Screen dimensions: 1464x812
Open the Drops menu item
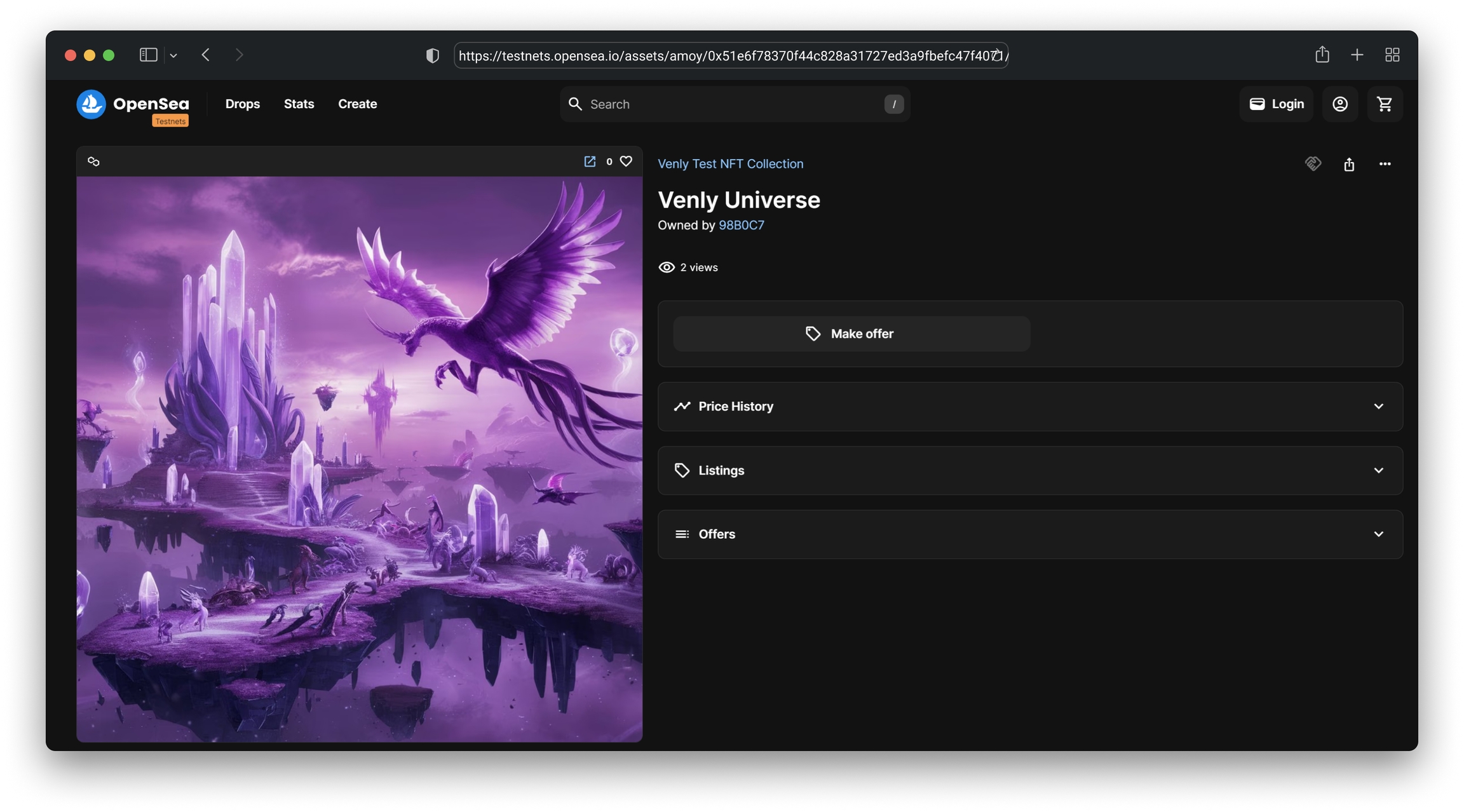pos(243,104)
